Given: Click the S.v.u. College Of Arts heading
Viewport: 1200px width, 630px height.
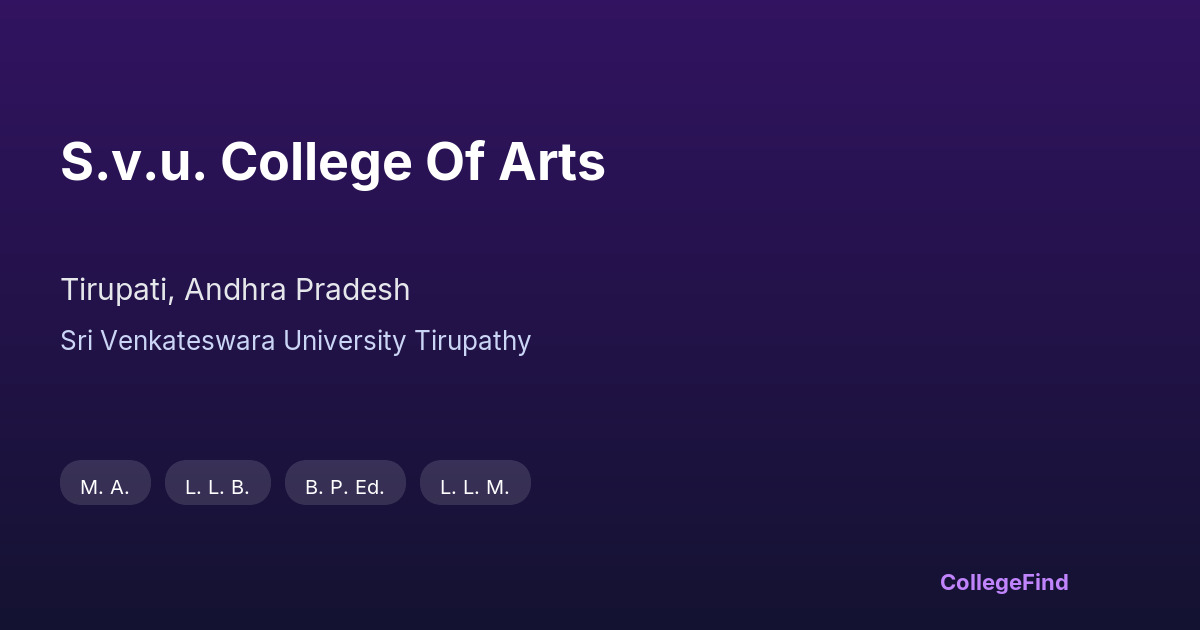Looking at the screenshot, I should pyautogui.click(x=333, y=162).
